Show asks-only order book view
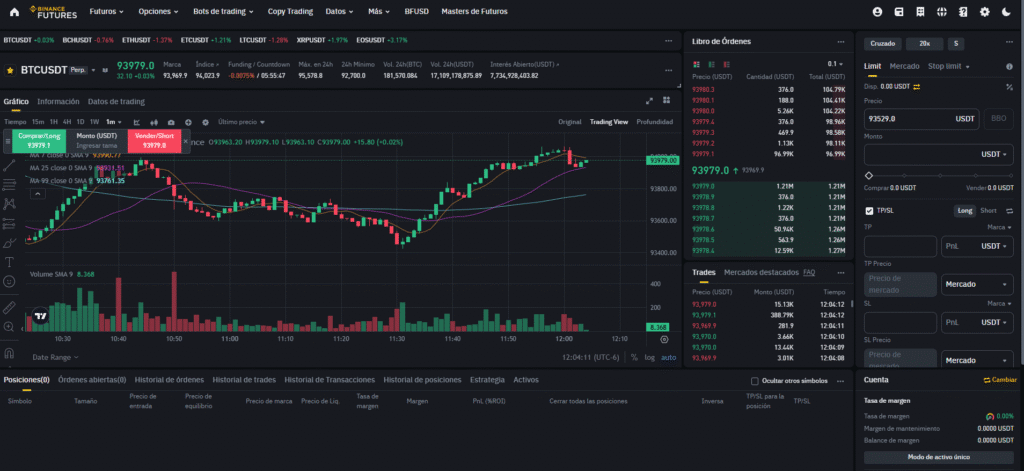The image size is (1024, 471). point(727,64)
